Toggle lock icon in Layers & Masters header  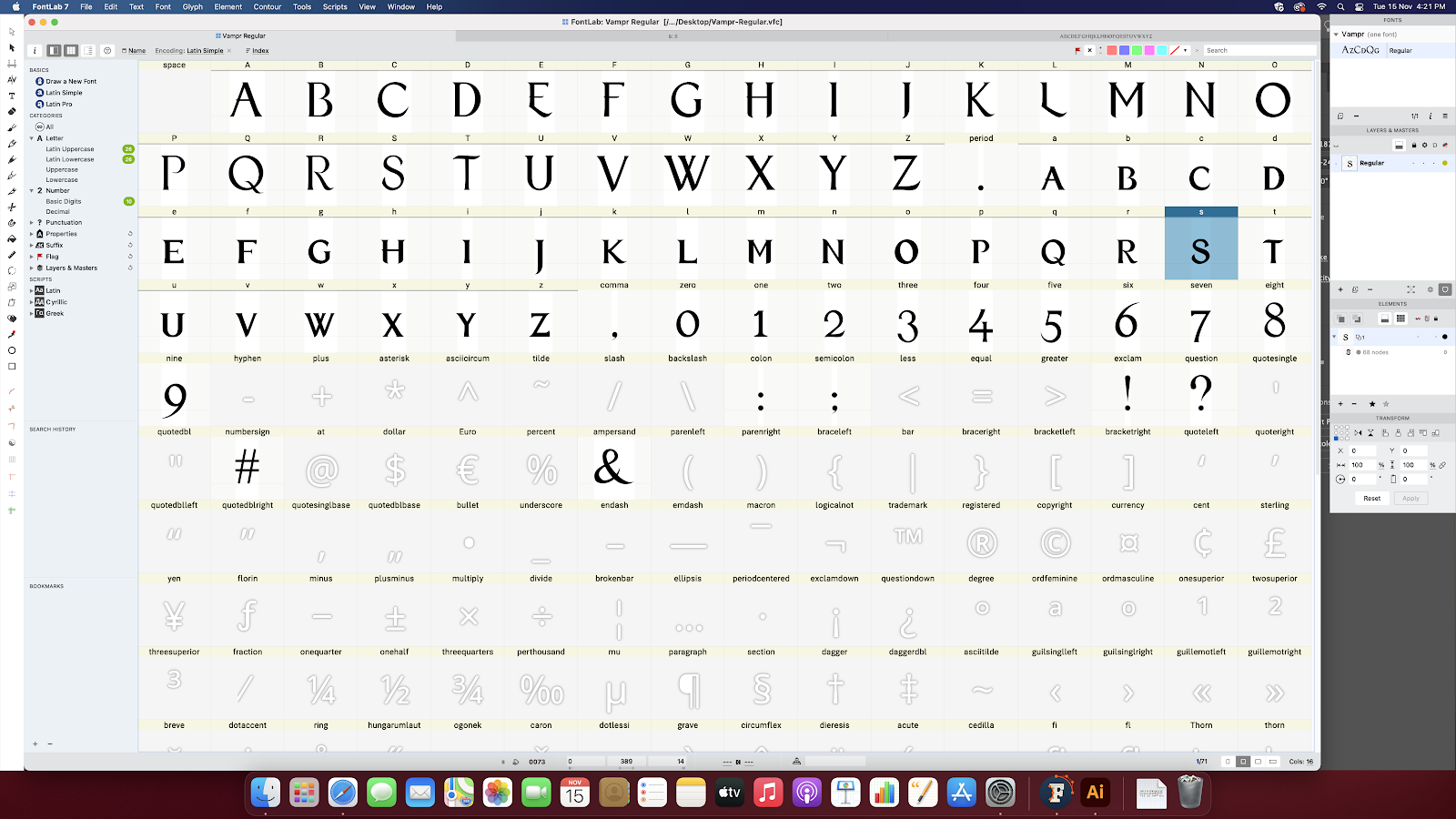pyautogui.click(x=1414, y=145)
